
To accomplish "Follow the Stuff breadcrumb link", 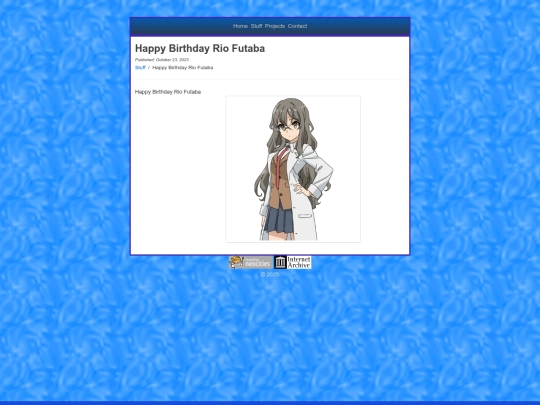I will pos(140,68).
